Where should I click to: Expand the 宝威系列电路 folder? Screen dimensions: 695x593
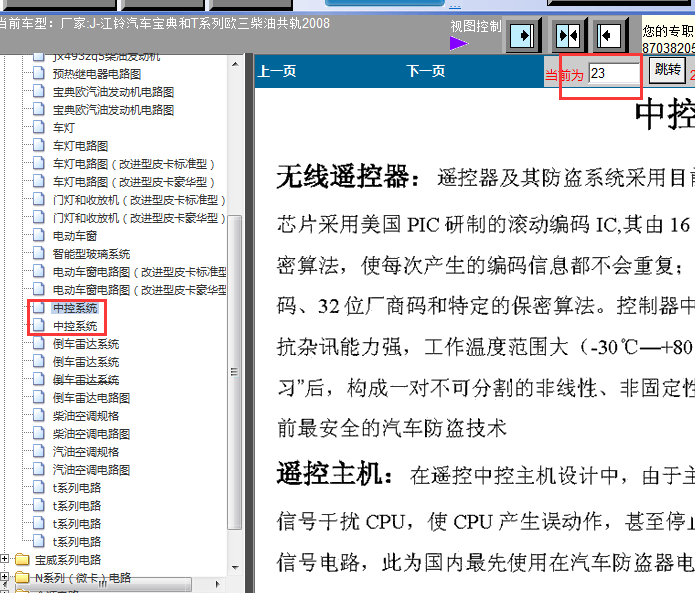[x=4, y=559]
